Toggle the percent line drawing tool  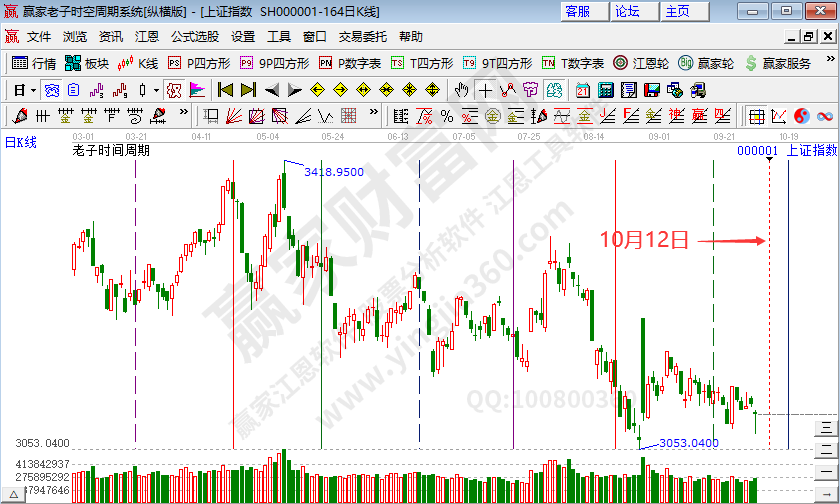pyautogui.click(x=446, y=116)
